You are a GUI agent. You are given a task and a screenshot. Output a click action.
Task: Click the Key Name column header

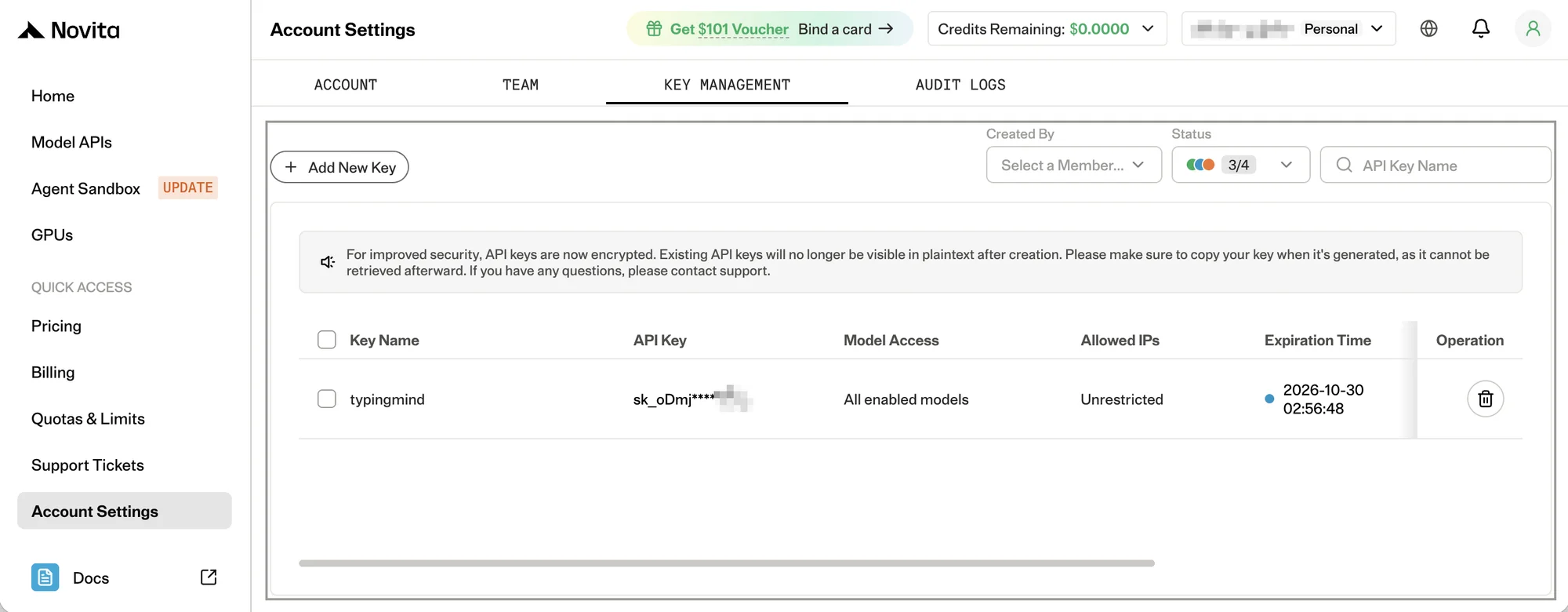(x=384, y=340)
